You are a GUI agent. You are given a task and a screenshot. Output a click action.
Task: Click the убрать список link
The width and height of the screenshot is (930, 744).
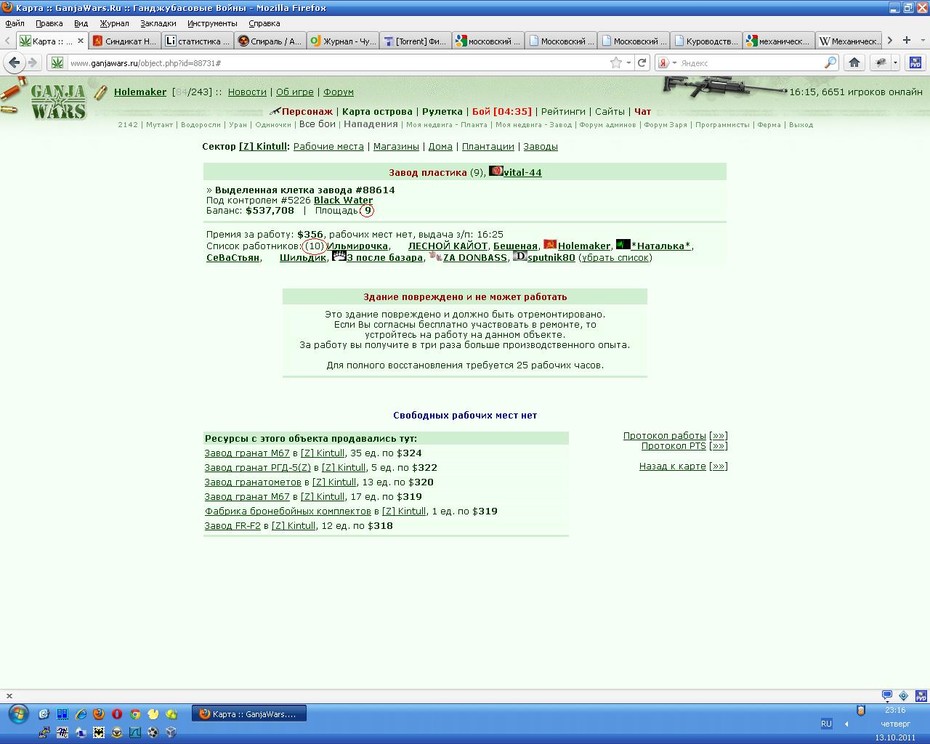(x=615, y=257)
